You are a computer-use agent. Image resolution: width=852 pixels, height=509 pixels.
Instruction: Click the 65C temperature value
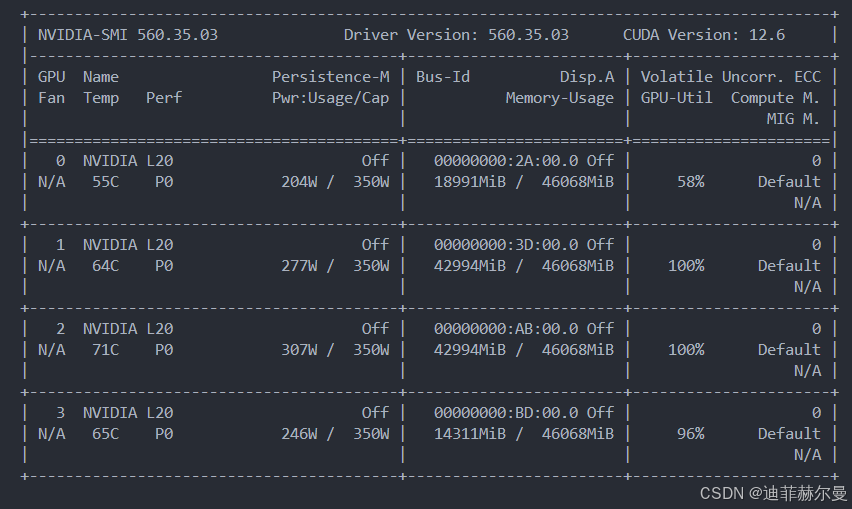click(x=105, y=434)
